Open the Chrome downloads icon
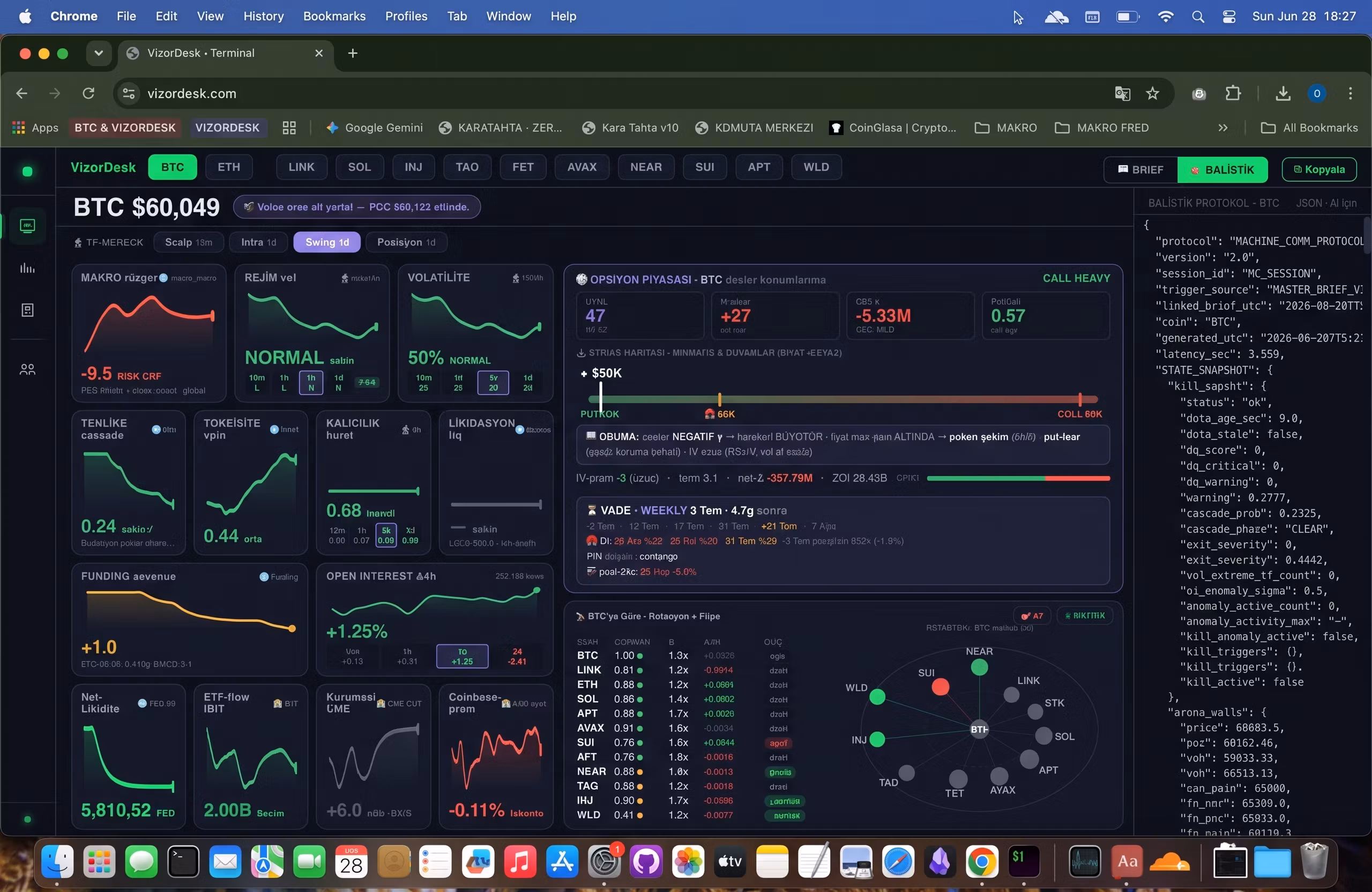1372x892 pixels. 1282,93
